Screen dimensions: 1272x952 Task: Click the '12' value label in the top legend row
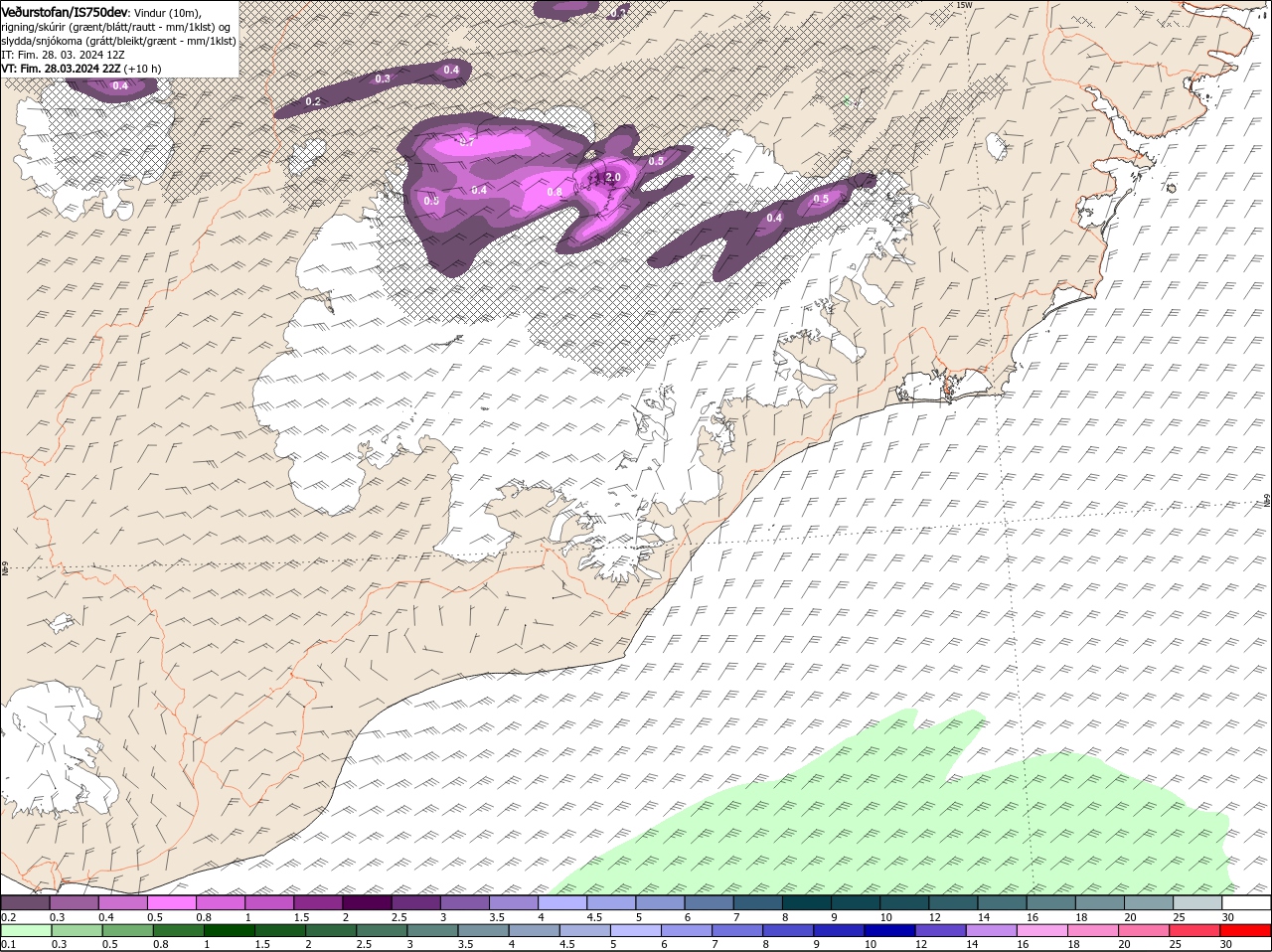pos(935,916)
